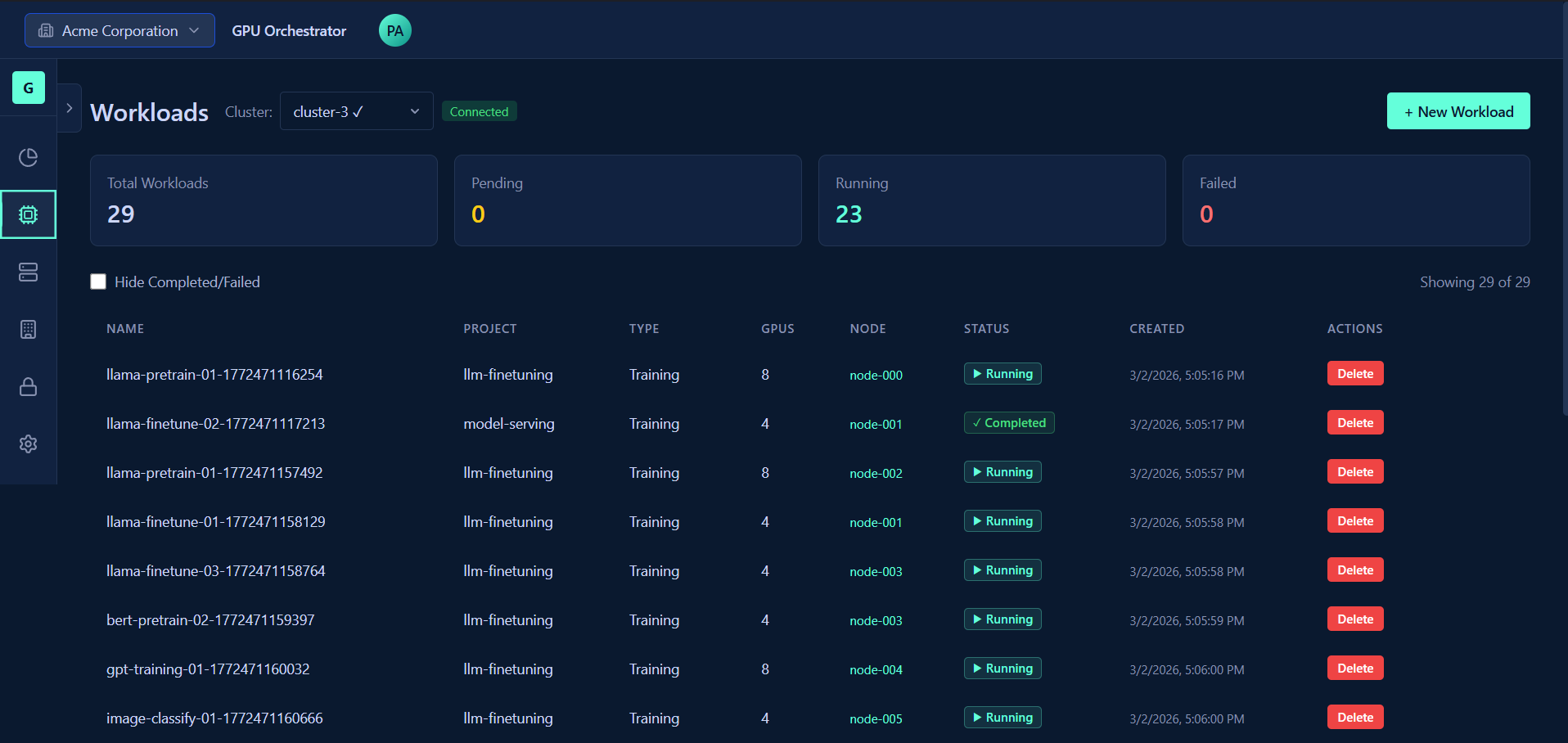
Task: Click the PA user avatar
Action: click(x=394, y=31)
